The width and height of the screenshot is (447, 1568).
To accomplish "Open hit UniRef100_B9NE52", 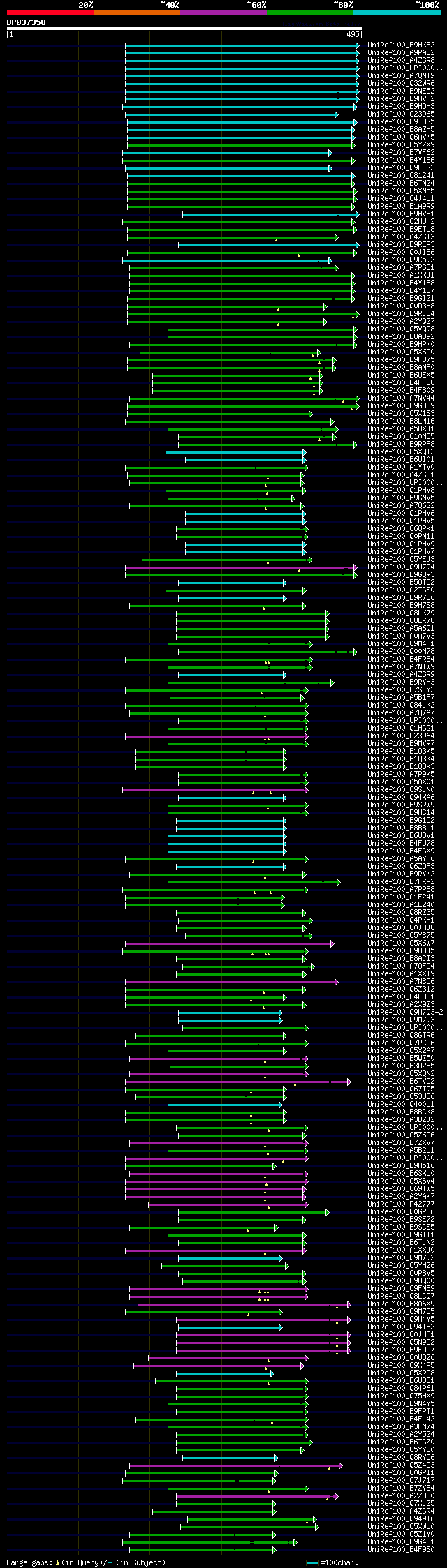I will [401, 91].
